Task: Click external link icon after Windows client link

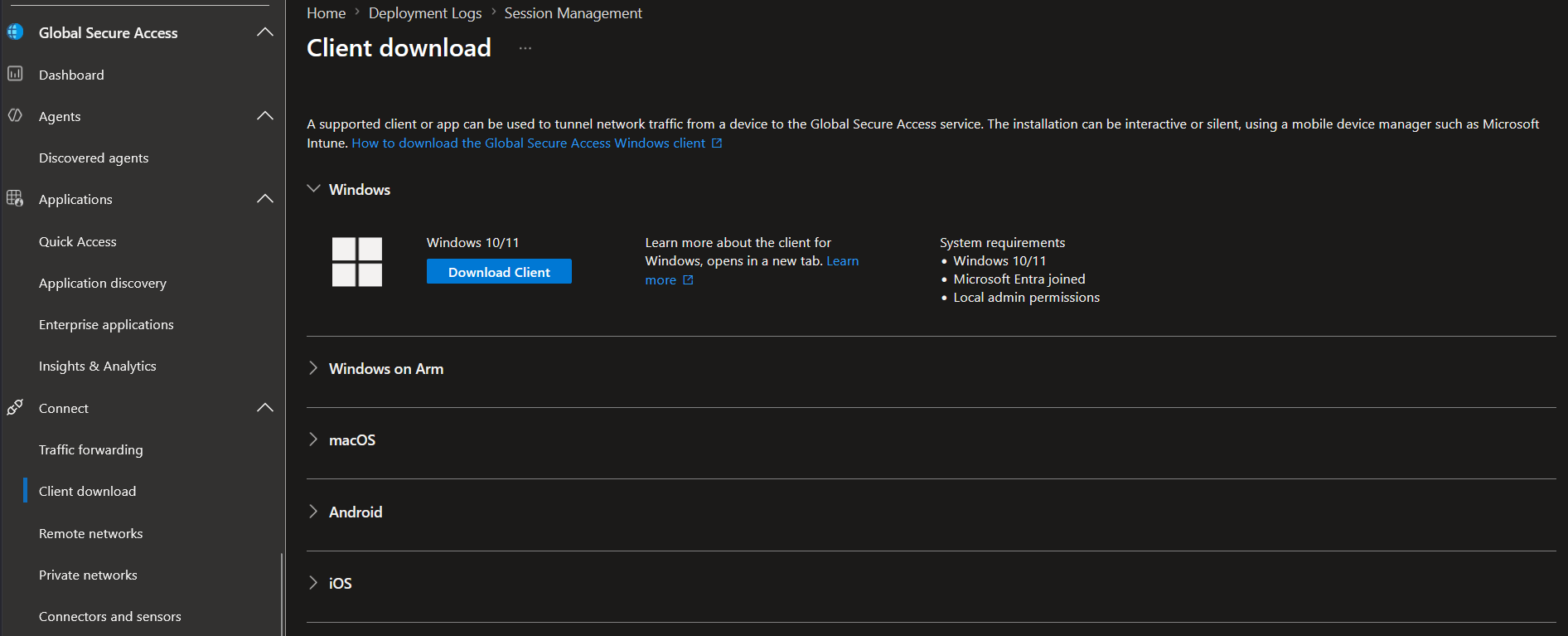Action: [717, 143]
